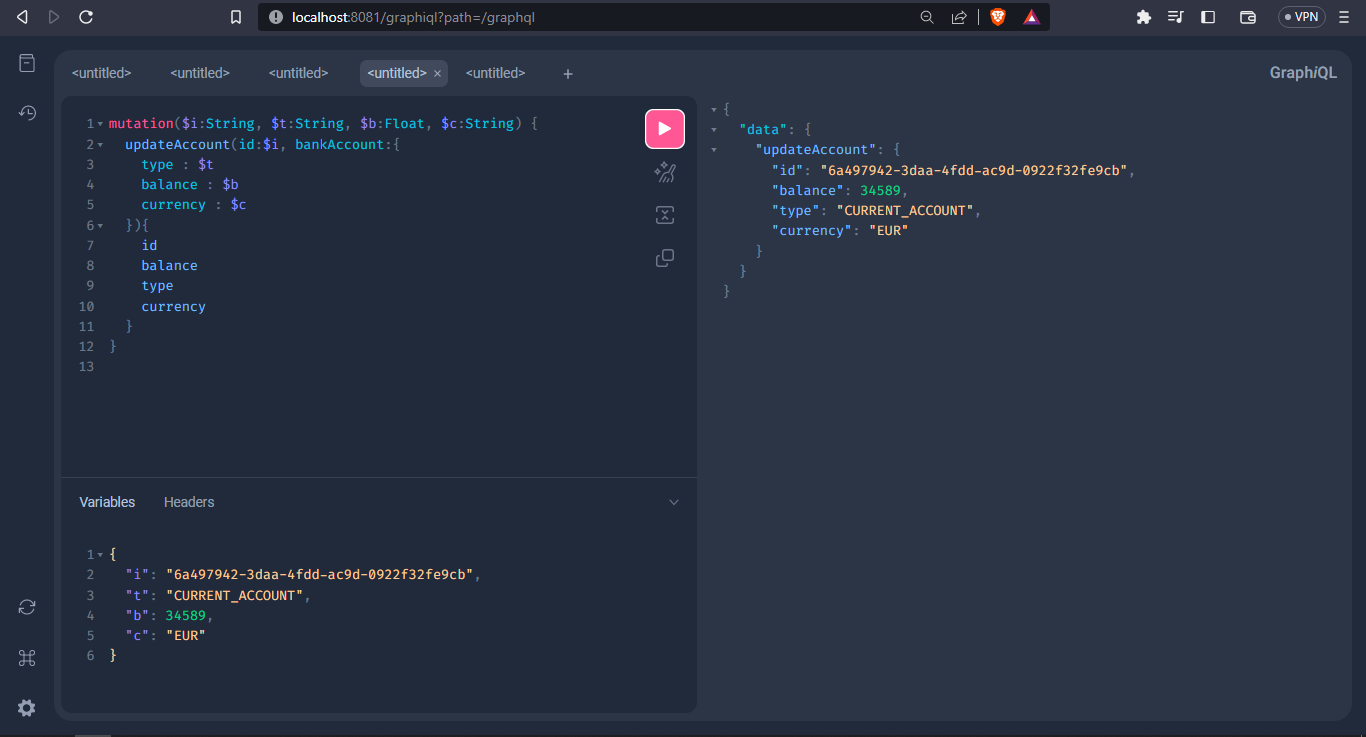Viewport: 1366px width, 737px height.
Task: Open the Documentation Explorer
Action: click(x=26, y=62)
